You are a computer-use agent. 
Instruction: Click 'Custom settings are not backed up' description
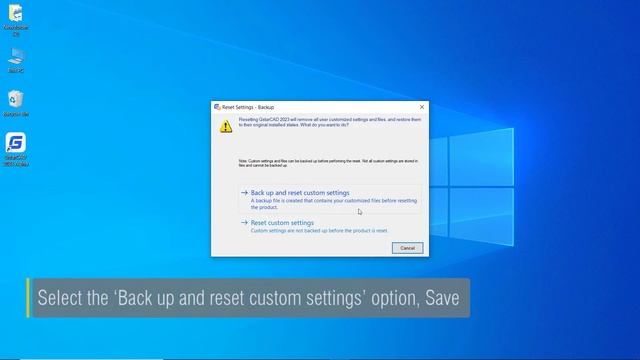click(319, 231)
